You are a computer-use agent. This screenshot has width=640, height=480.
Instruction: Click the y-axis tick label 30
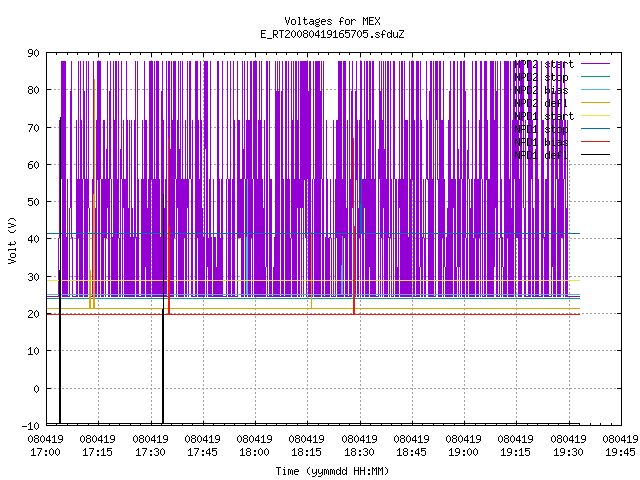pyautogui.click(x=33, y=277)
